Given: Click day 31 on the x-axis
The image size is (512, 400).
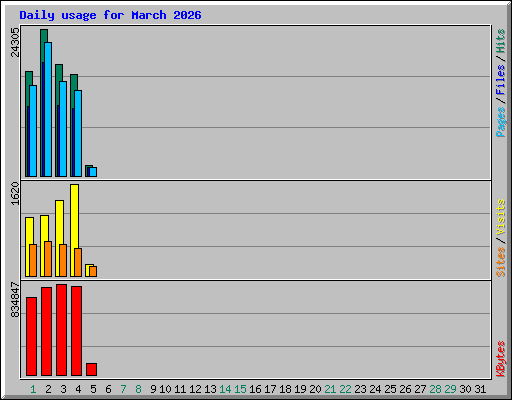Looking at the screenshot, I should pyautogui.click(x=480, y=389).
